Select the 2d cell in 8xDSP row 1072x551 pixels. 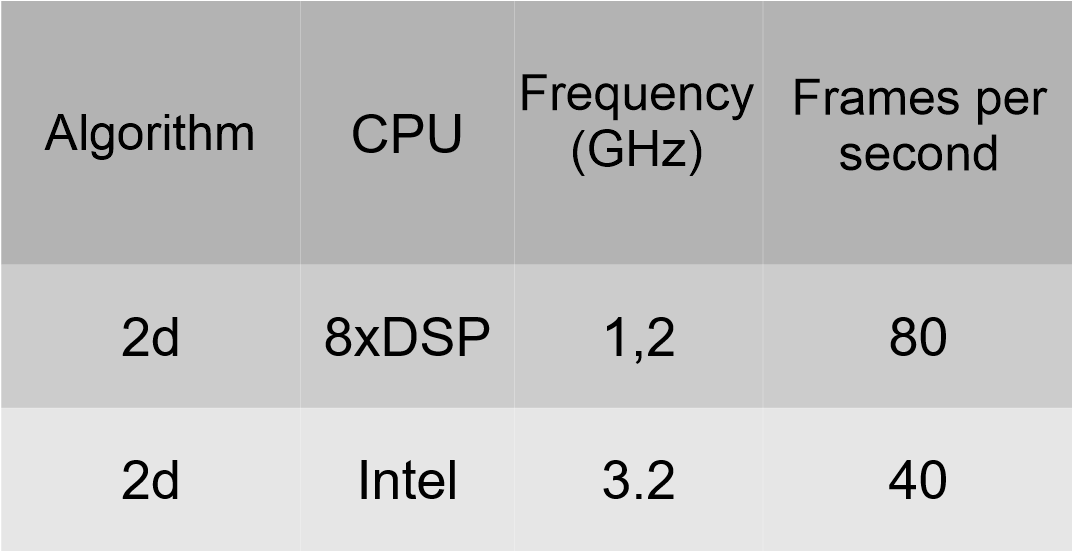click(150, 336)
